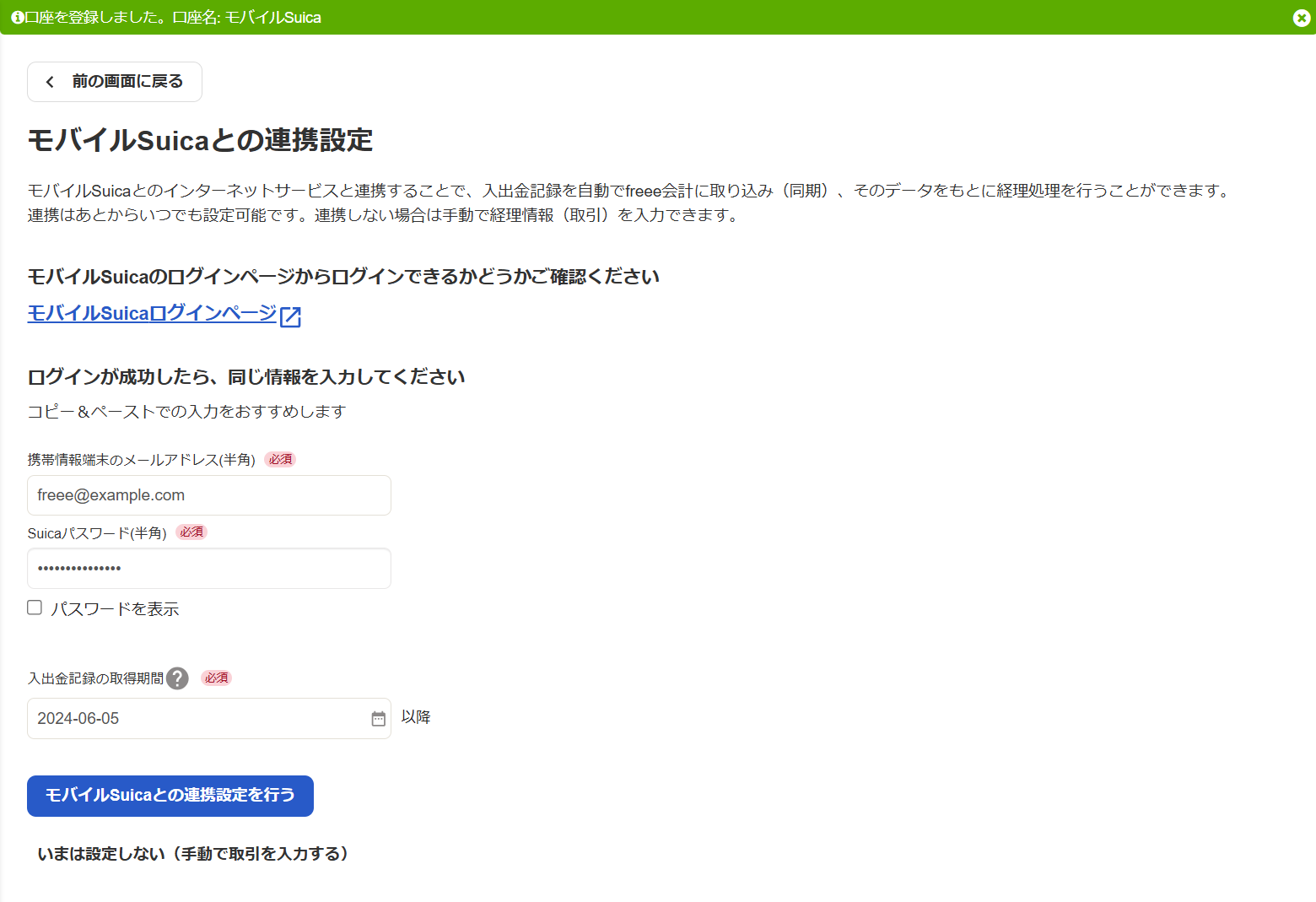Screen dimensions: 1316x902
Task: Enable the パスワードを表示 checkbox
Action: [35, 608]
